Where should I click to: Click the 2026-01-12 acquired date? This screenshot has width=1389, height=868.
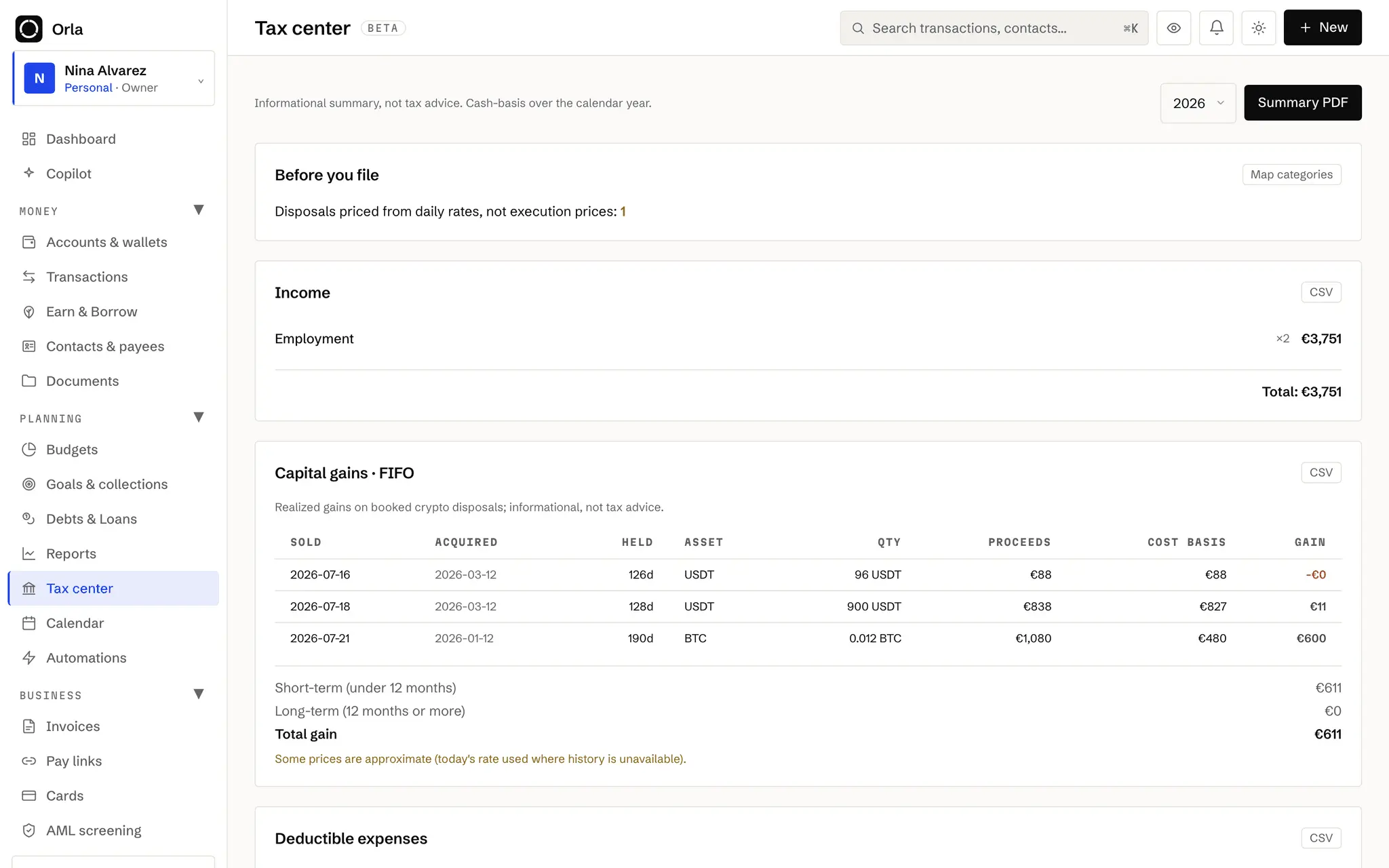464,638
